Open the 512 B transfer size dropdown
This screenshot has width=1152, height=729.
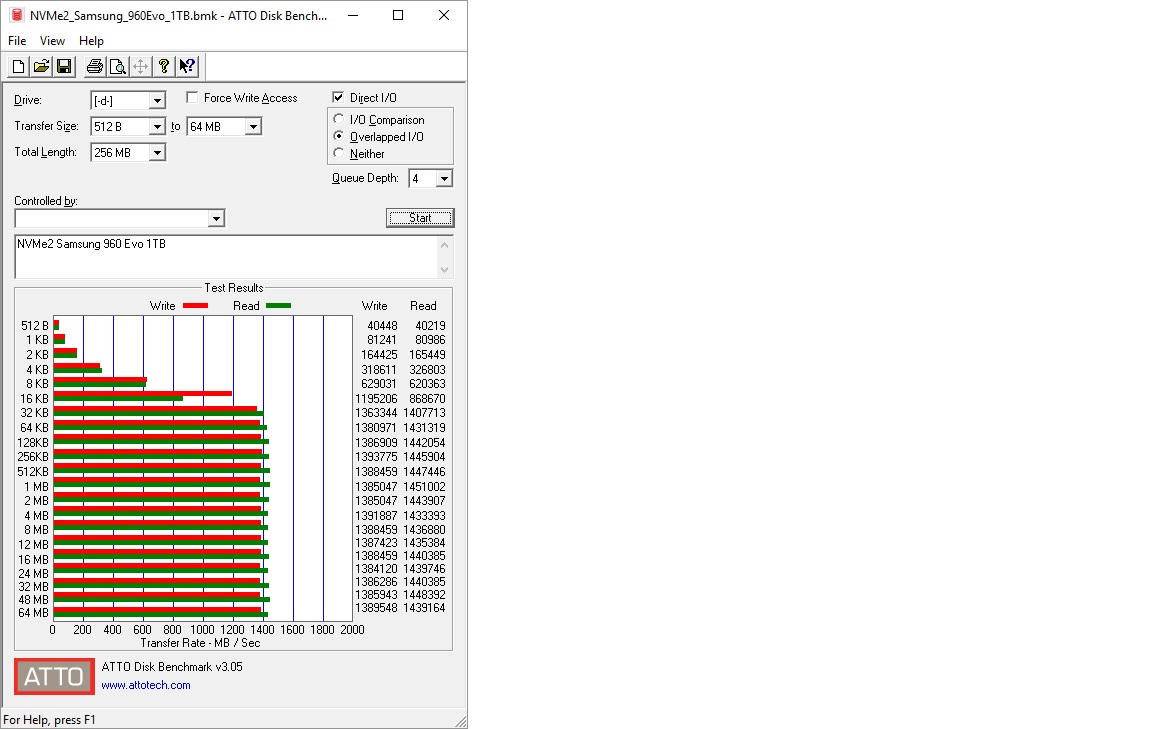click(157, 127)
